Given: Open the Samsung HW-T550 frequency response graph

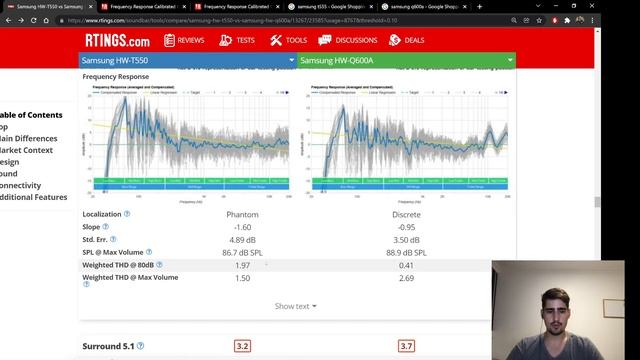Looking at the screenshot, I should coord(187,144).
